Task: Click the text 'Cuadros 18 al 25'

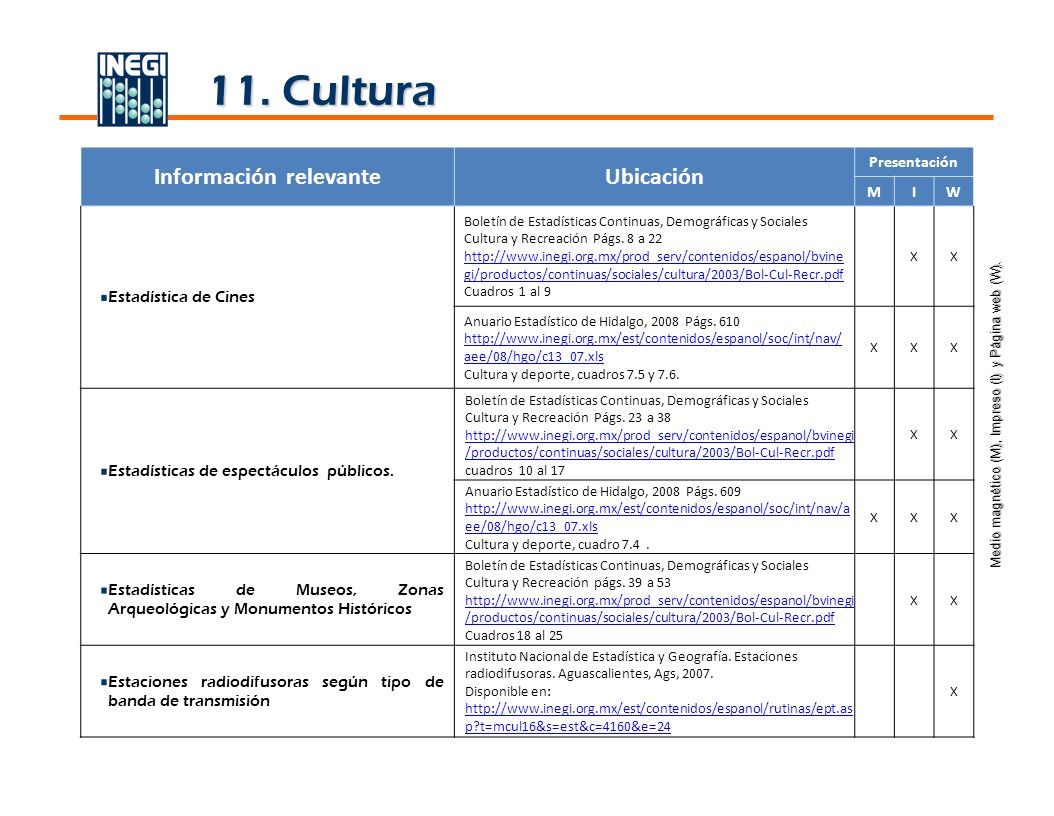Action: (x=514, y=635)
